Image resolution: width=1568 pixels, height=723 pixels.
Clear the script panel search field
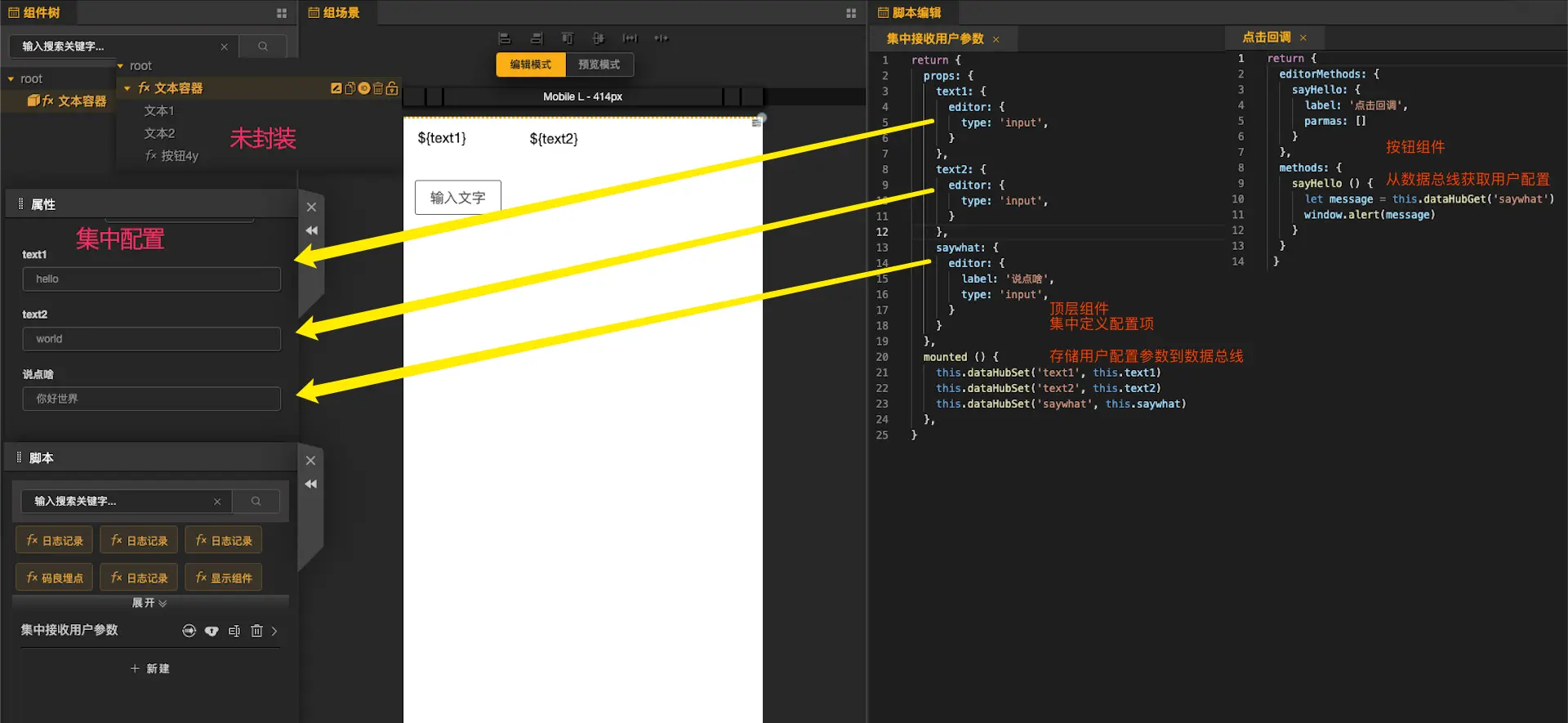(217, 502)
